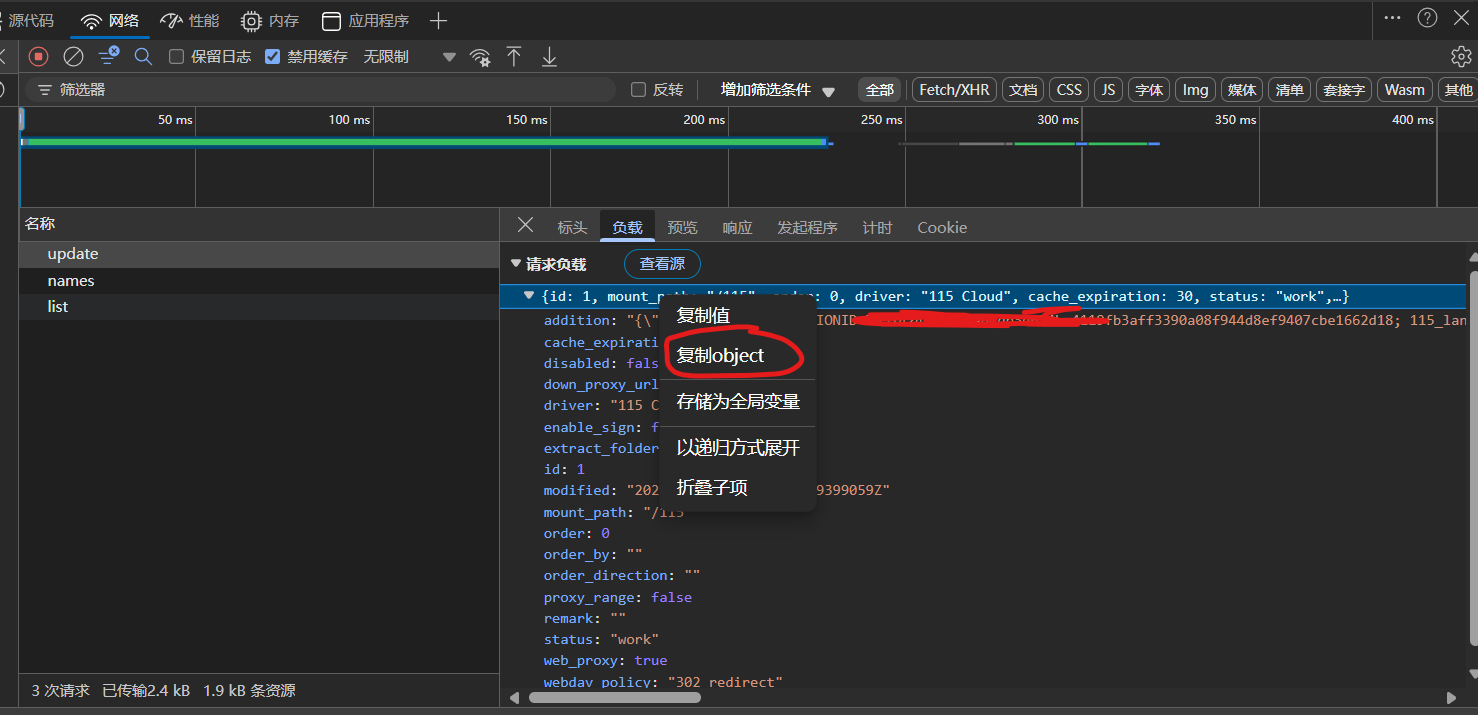
Task: Switch to the 源代码 Sources tab
Action: pos(28,20)
